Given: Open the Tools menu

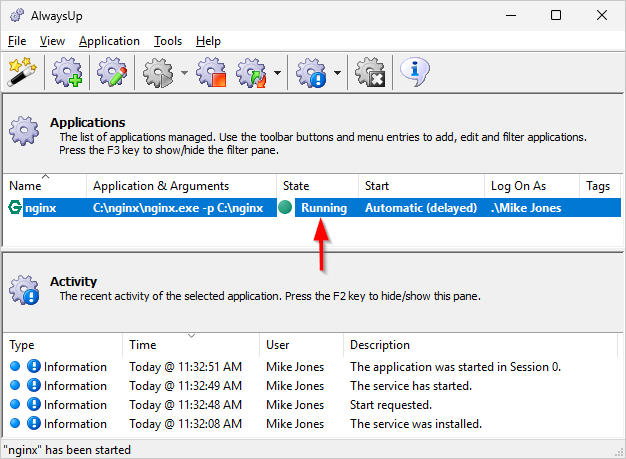Looking at the screenshot, I should pos(168,41).
